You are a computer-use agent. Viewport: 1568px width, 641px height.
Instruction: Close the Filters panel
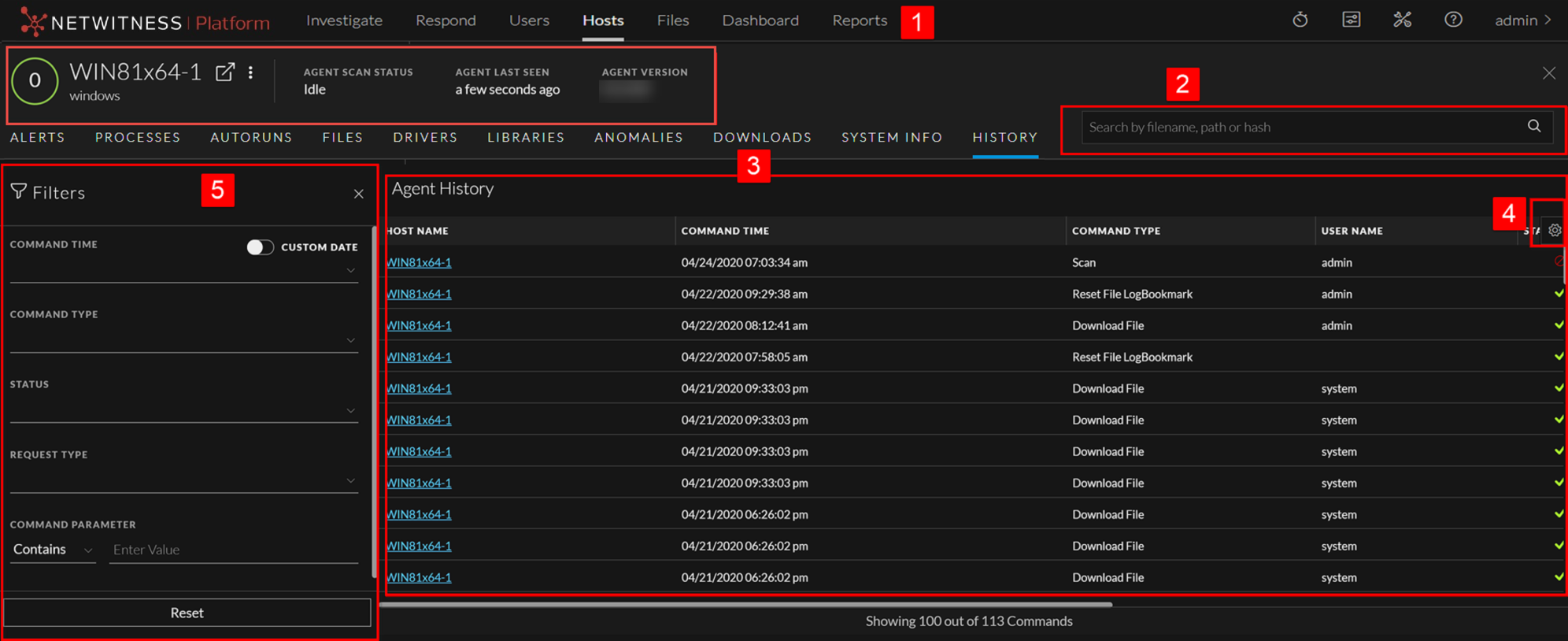[359, 194]
